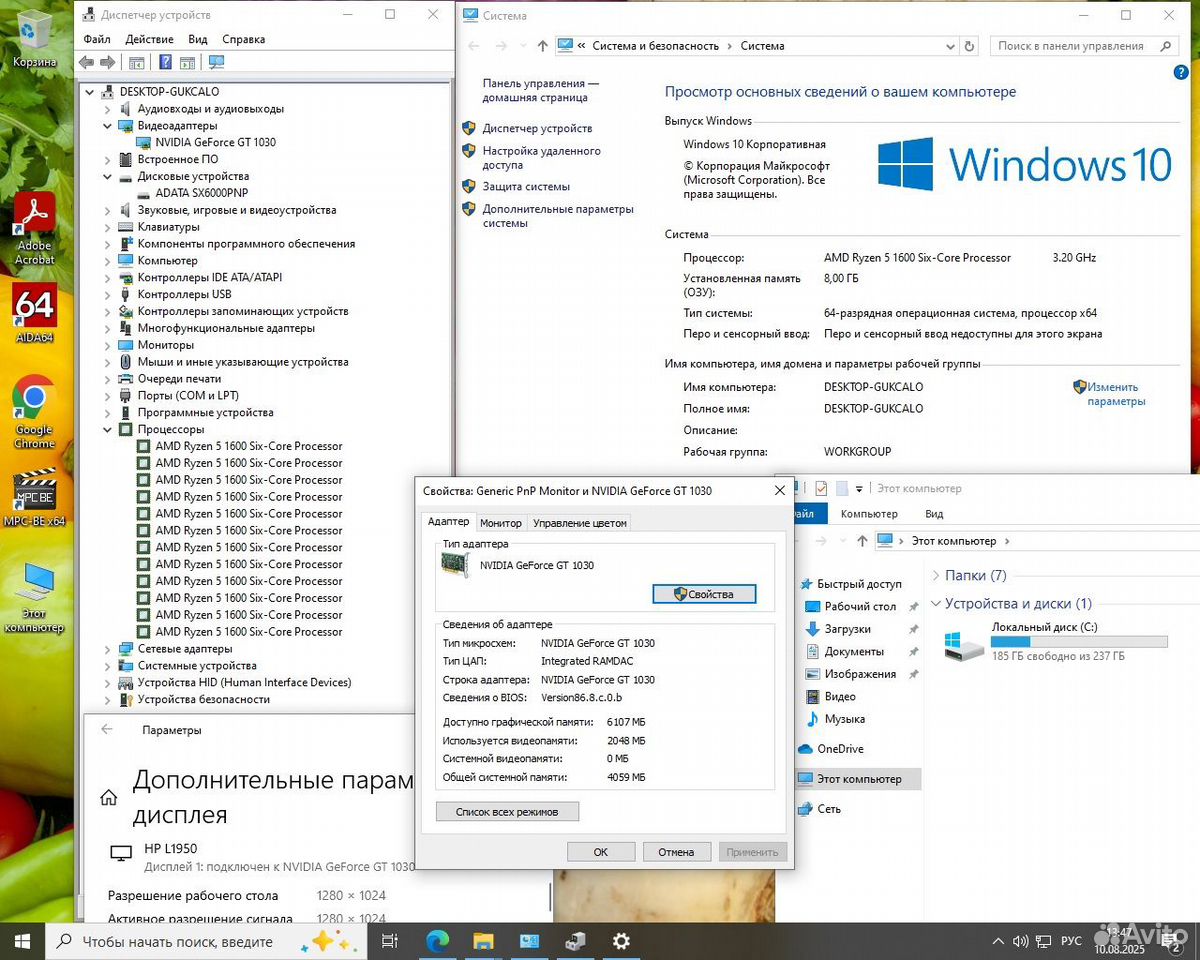The height and width of the screenshot is (960, 1200).
Task: Open the Корзина recycle bin desktop icon
Action: (35, 37)
